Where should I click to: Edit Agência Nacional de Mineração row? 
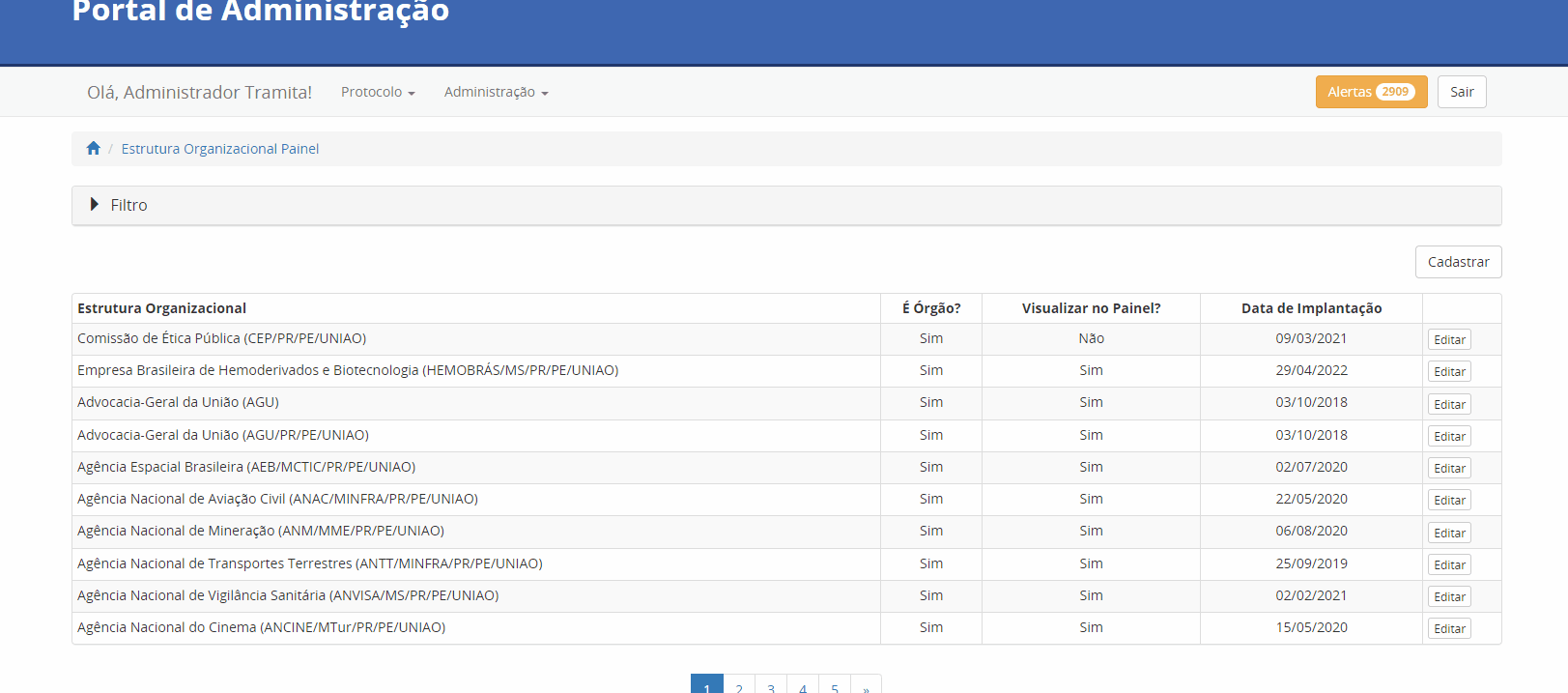coord(1449,533)
